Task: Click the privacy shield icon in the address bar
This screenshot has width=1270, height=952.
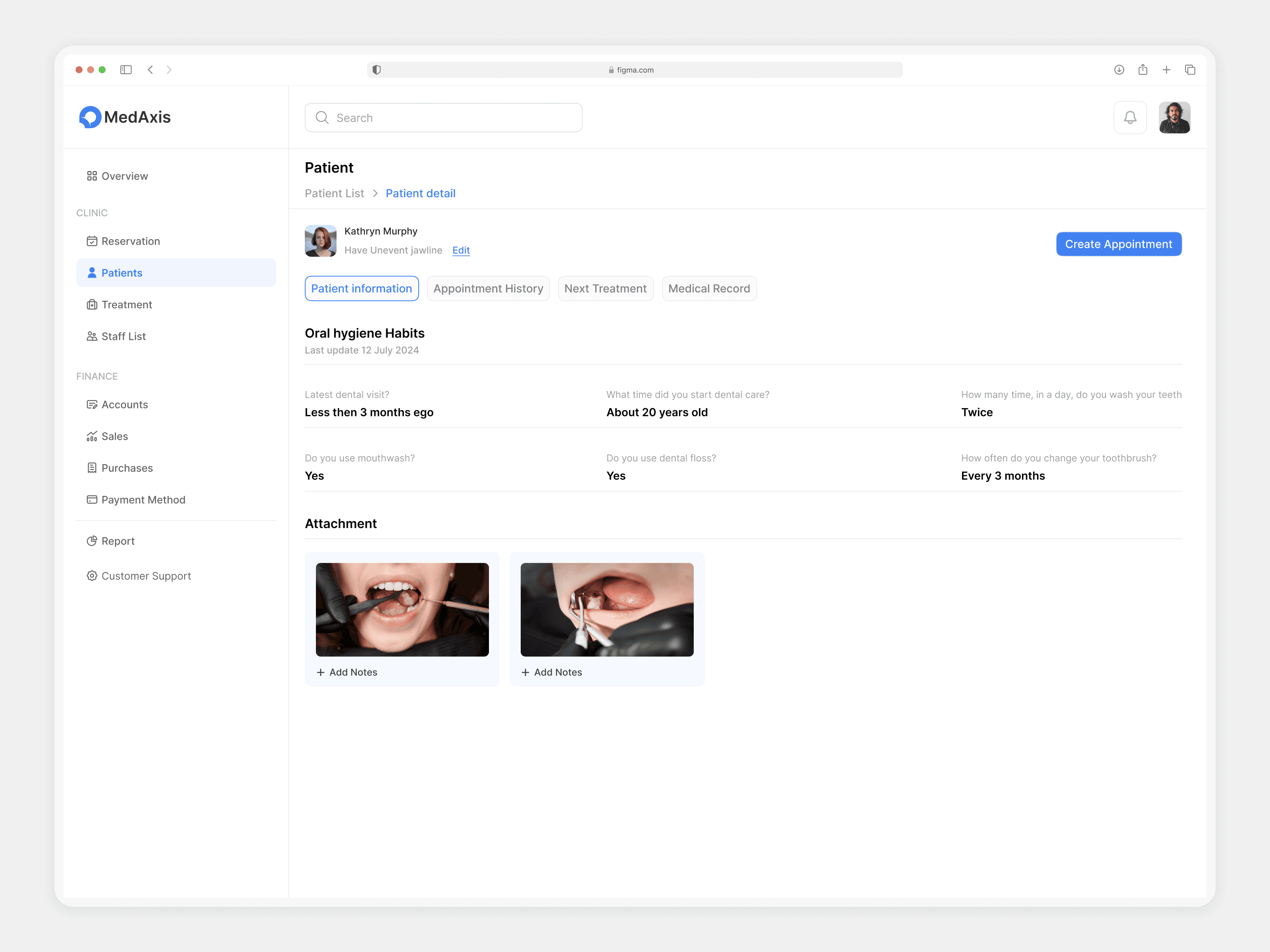Action: pos(377,69)
